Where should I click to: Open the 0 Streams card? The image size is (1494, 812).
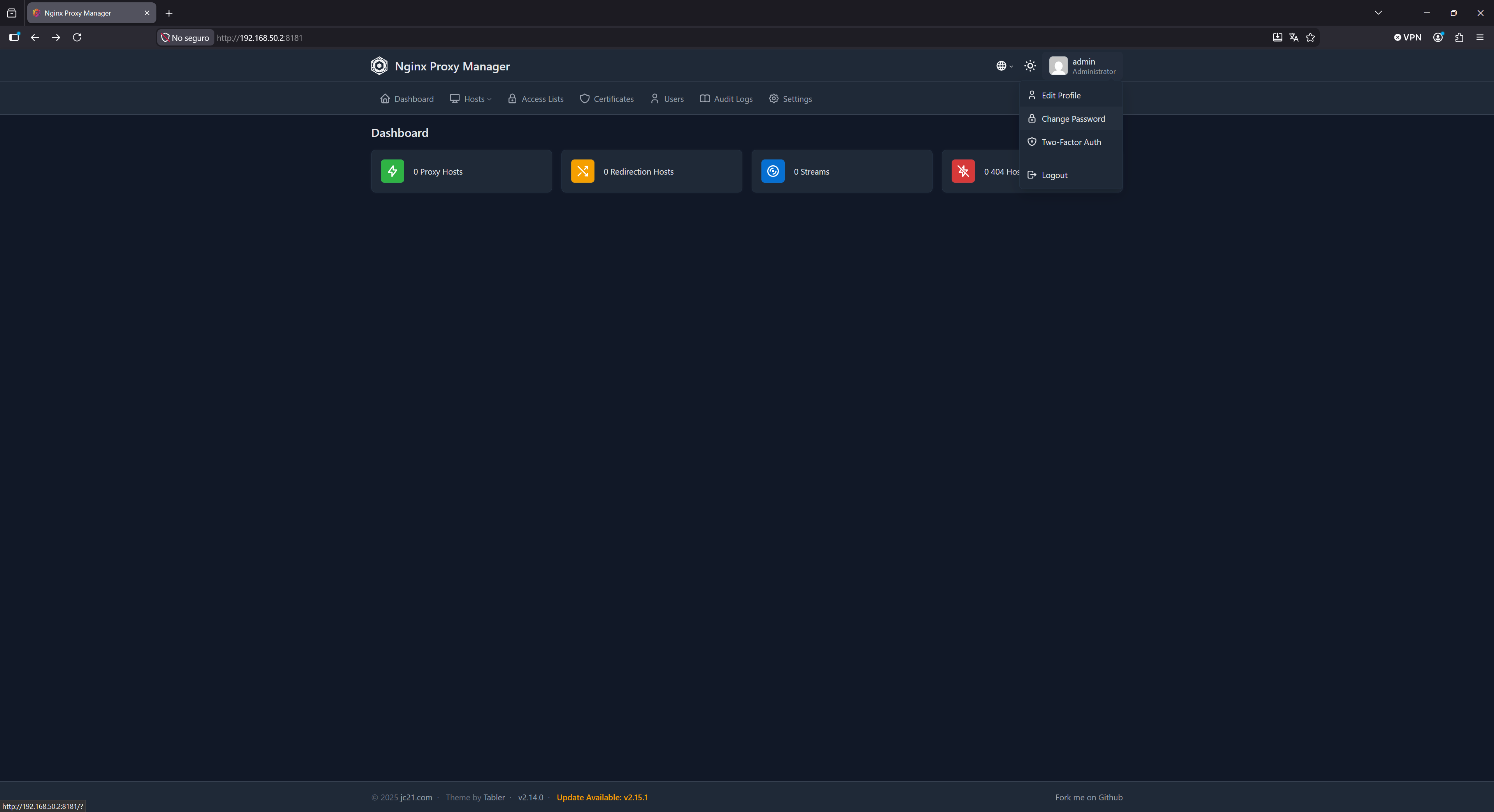tap(842, 171)
